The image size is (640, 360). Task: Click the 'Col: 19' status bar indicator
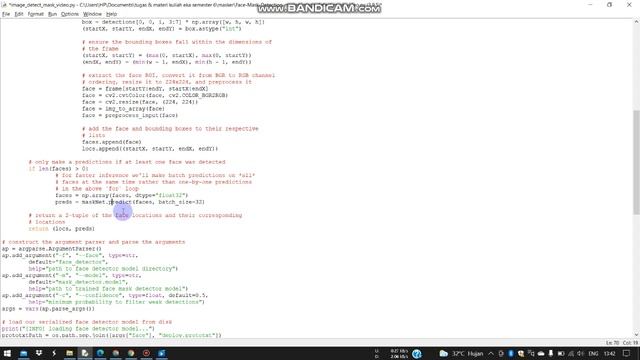(631, 343)
